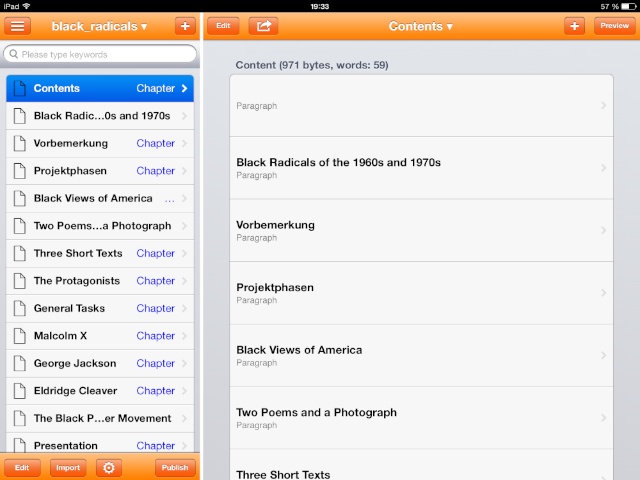Tap the document icon of Presentation row
This screenshot has width=640, height=480.
[x=19, y=445]
